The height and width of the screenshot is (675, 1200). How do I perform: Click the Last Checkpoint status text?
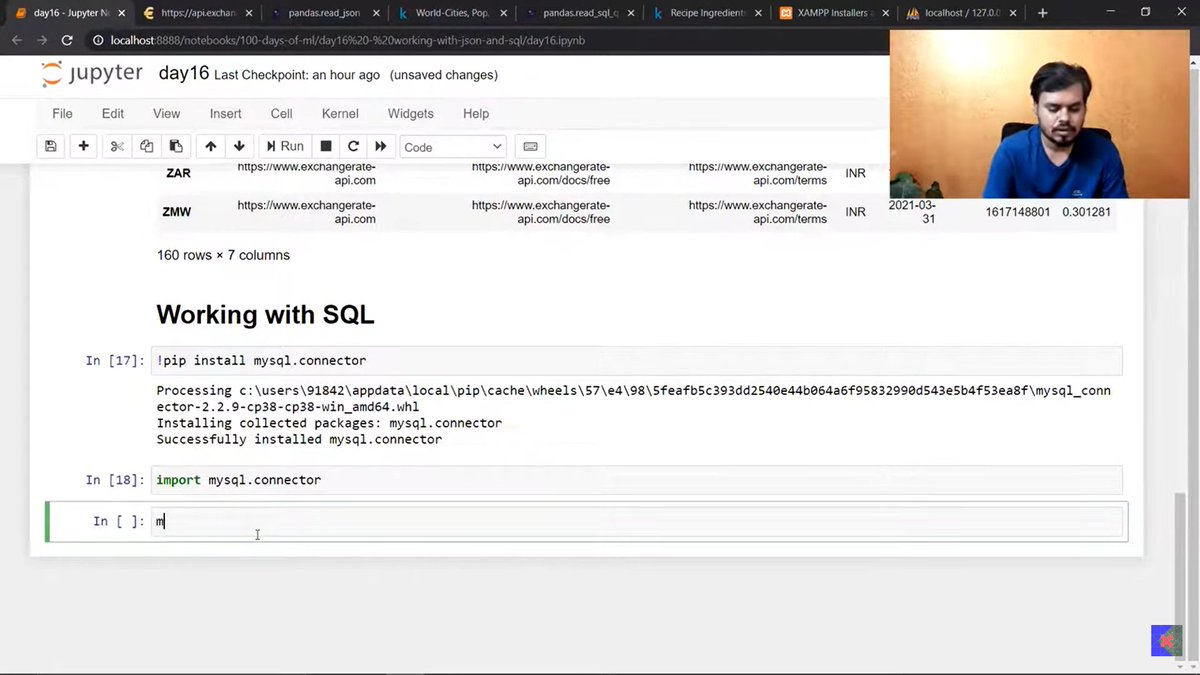[297, 75]
